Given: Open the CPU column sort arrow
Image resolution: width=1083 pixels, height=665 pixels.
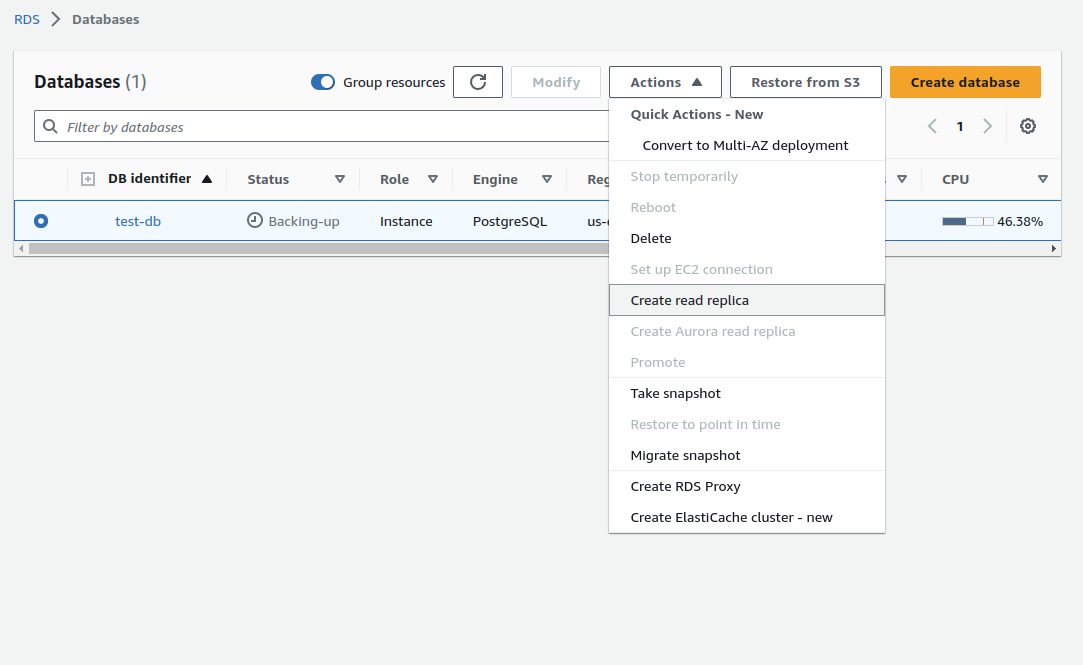Looking at the screenshot, I should [1043, 179].
